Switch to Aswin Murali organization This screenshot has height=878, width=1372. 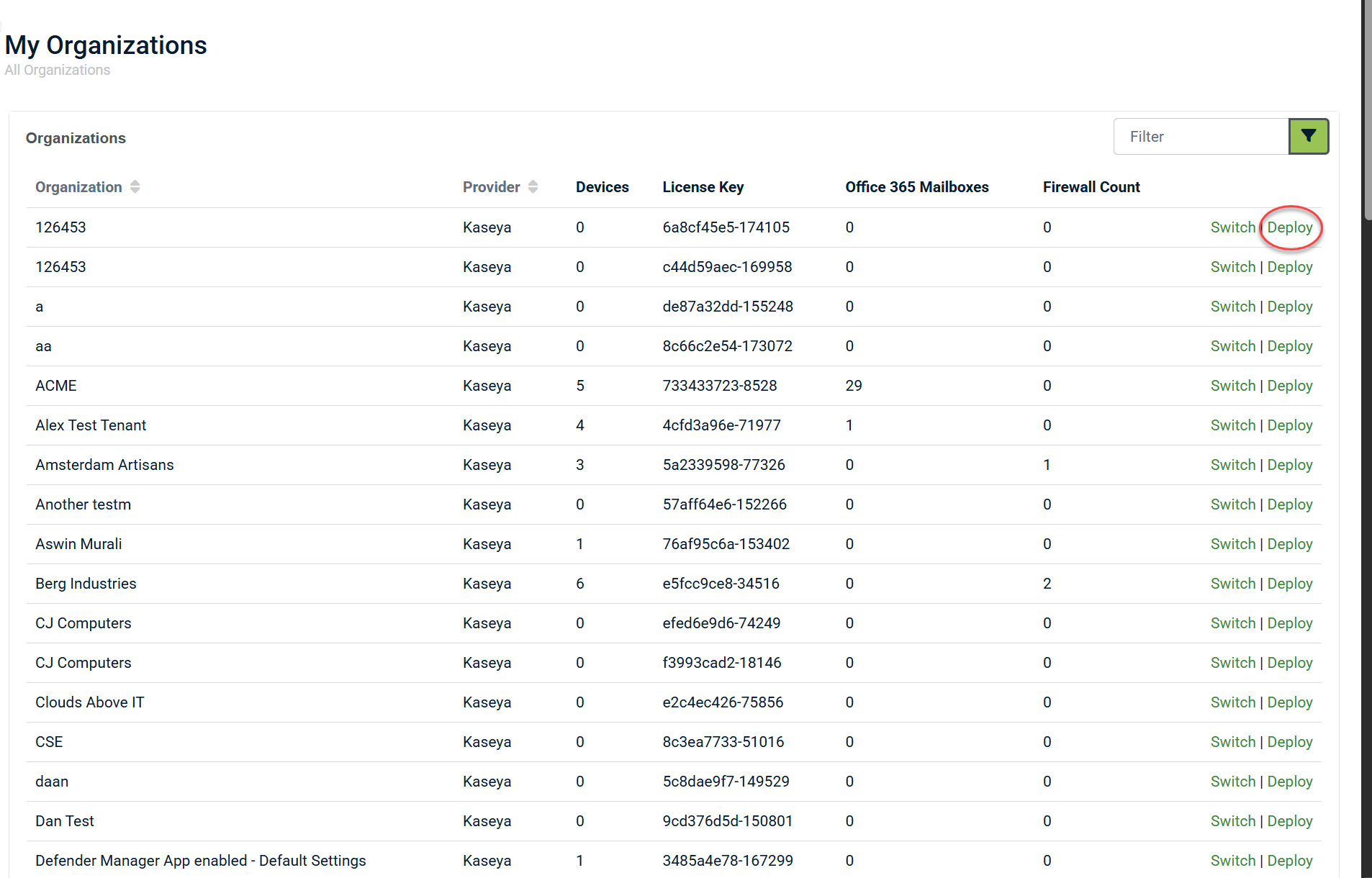coord(1232,544)
